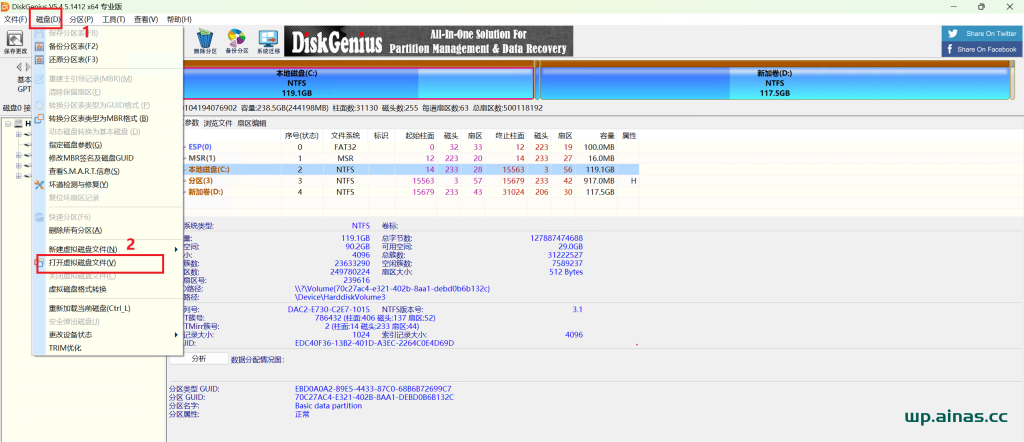Viewport: 1024px width, 442px height.
Task: Click previous disk left arrow
Action: tap(18, 67)
